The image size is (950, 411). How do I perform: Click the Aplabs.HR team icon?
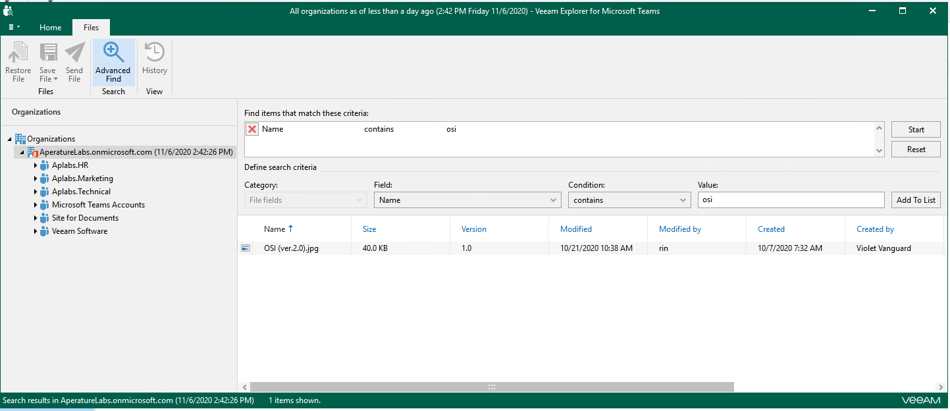44,165
